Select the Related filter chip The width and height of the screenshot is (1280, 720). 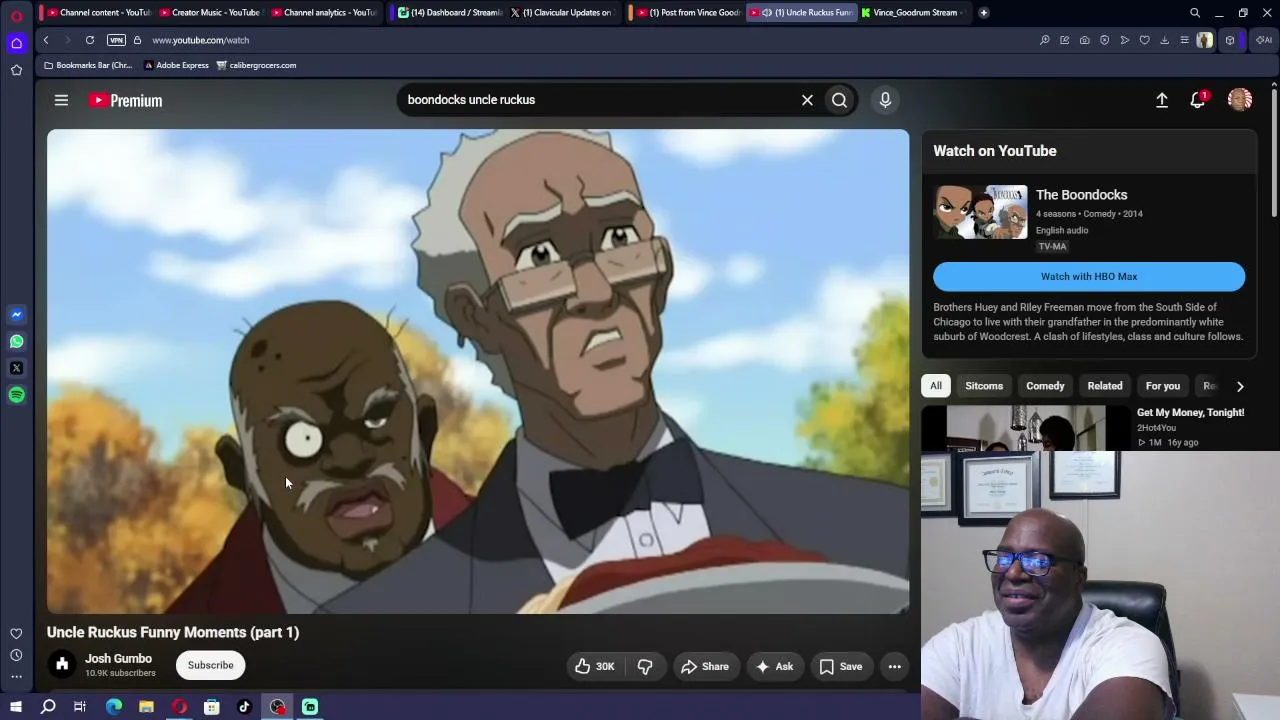(1105, 386)
